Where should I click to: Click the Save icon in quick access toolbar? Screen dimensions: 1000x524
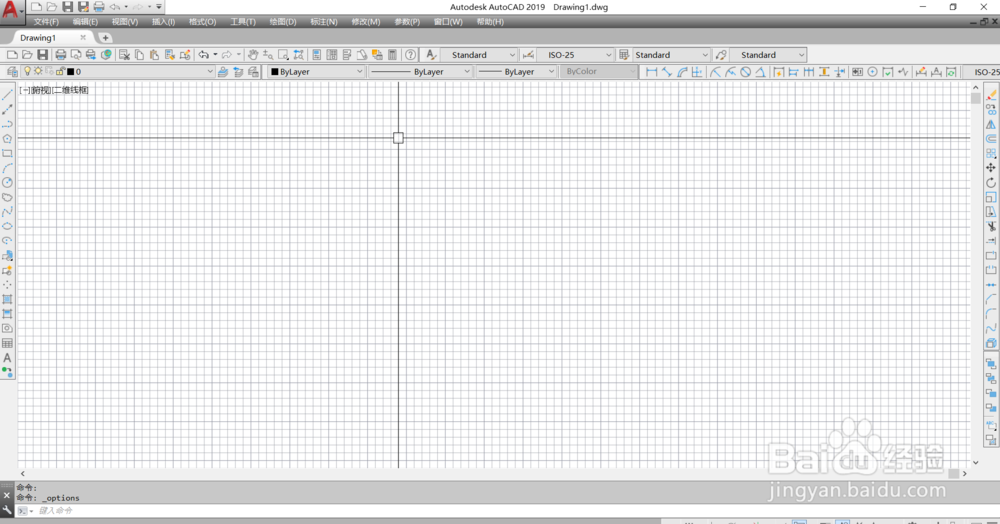tap(68, 7)
